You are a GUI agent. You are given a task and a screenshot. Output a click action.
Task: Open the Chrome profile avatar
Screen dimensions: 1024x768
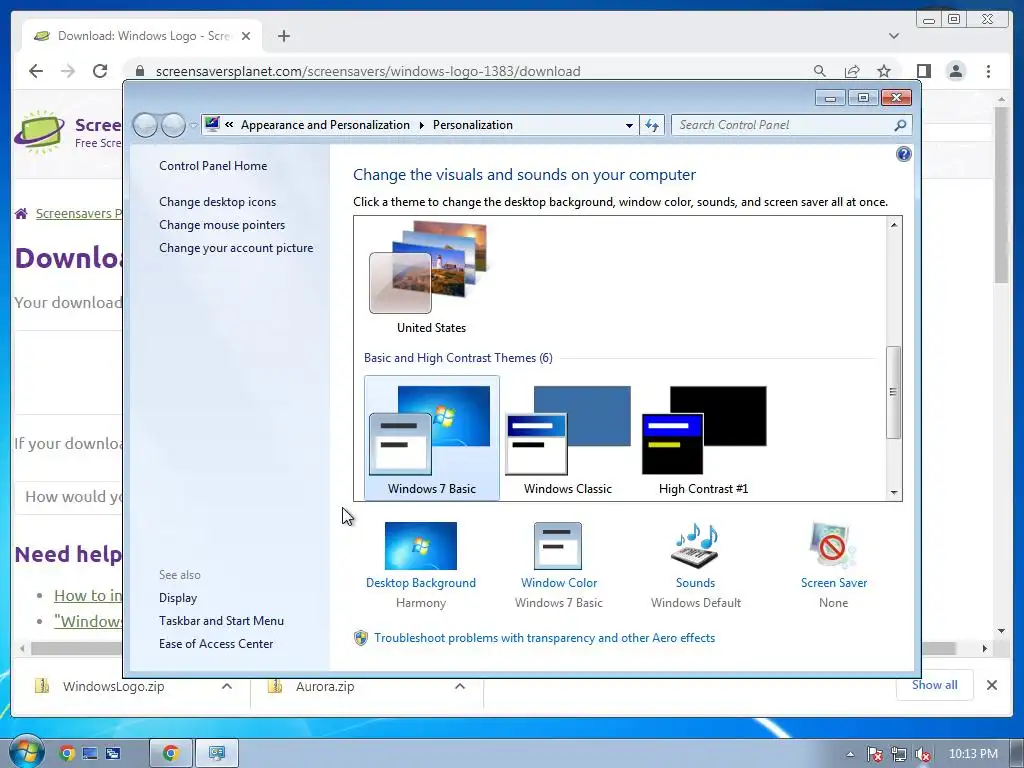click(x=956, y=71)
